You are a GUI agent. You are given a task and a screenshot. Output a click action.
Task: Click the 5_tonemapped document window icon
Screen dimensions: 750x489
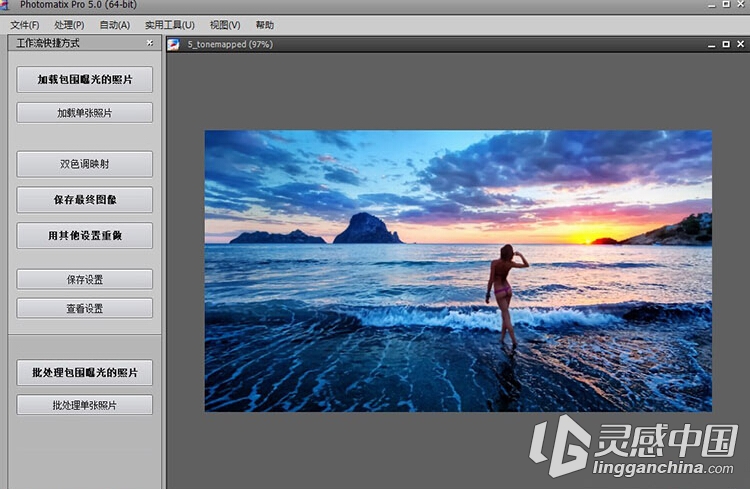[x=173, y=44]
